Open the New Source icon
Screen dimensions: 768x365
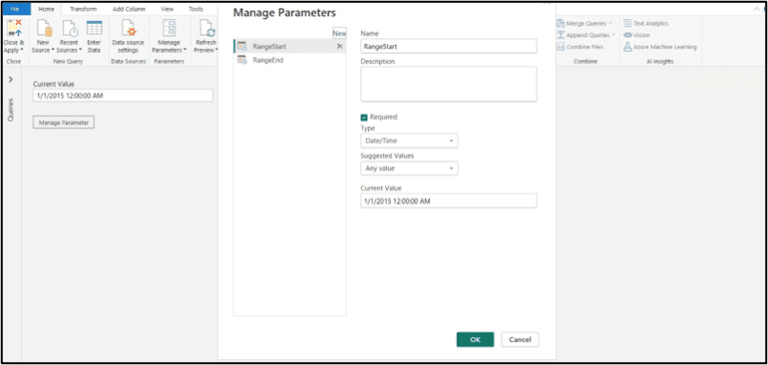pos(45,28)
